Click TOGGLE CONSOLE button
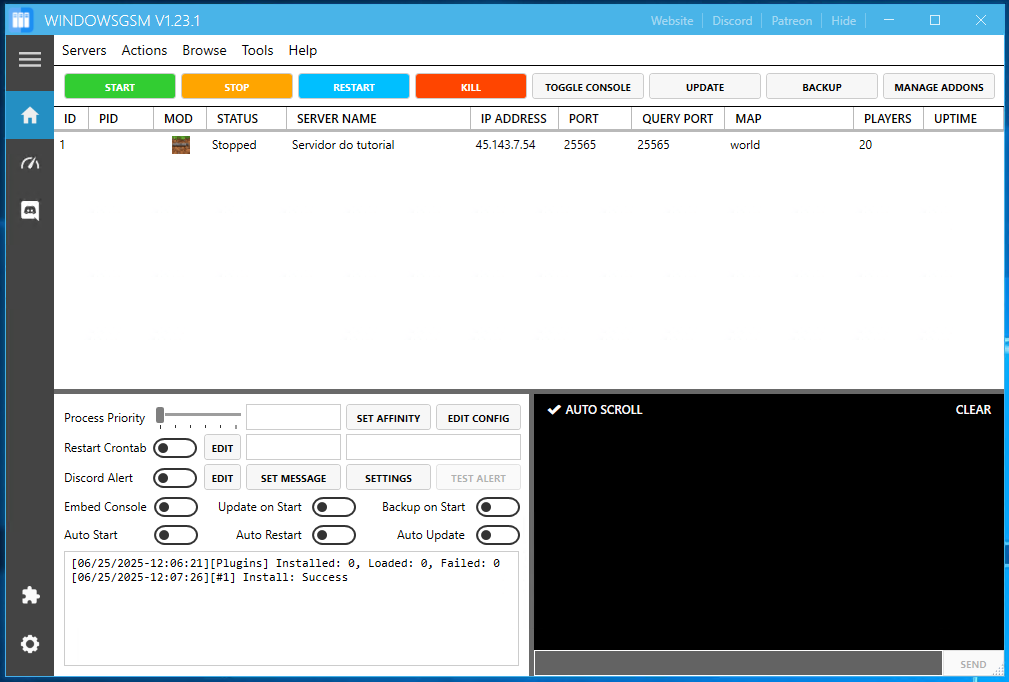1009x682 pixels. (588, 86)
